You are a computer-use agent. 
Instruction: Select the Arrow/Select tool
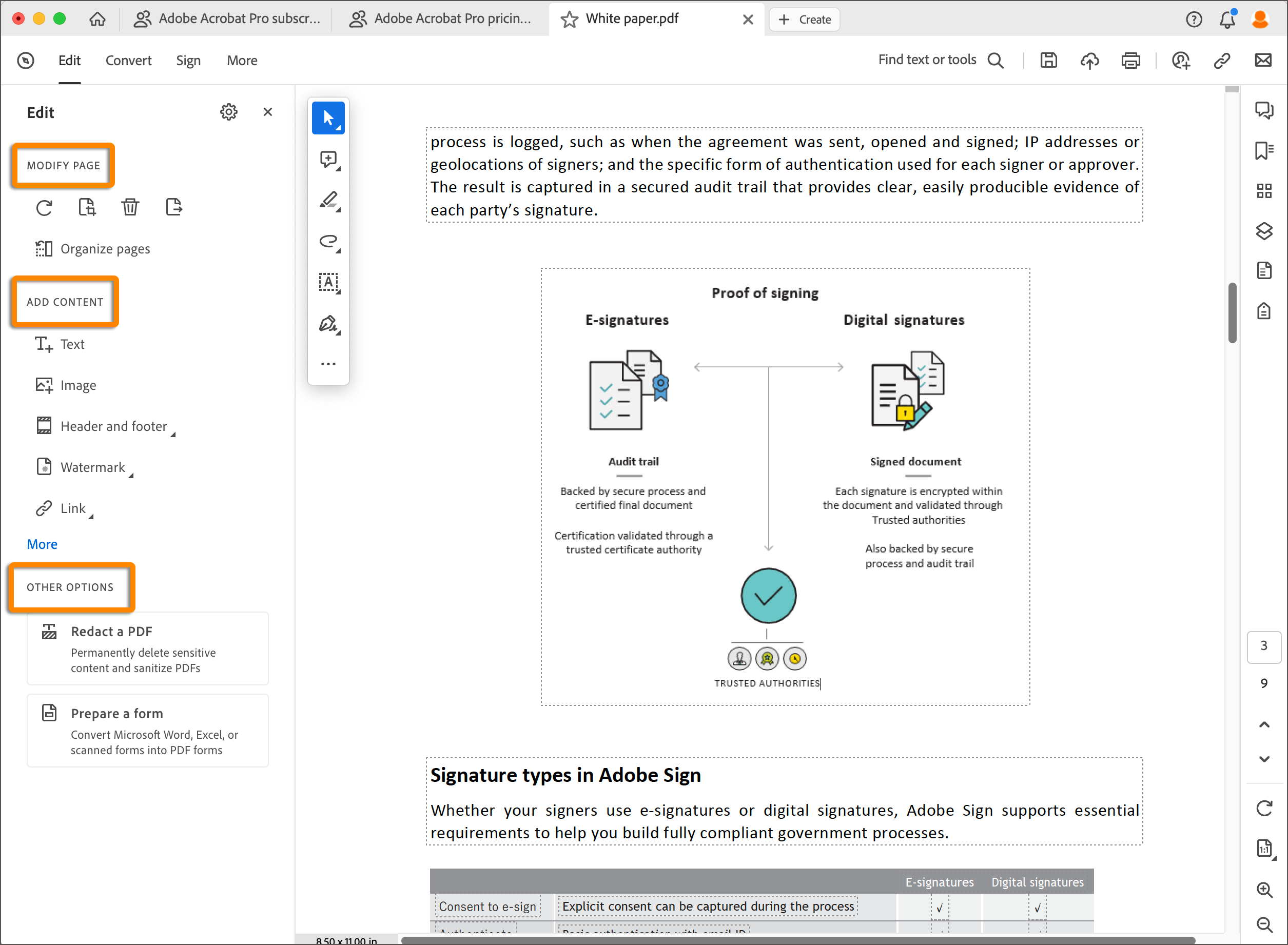pos(329,118)
